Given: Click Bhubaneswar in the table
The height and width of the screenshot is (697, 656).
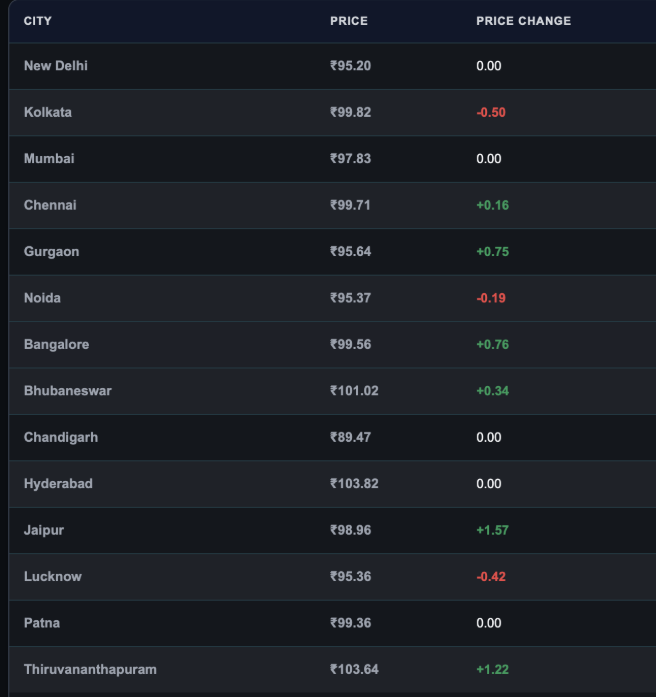Looking at the screenshot, I should 68,391.
